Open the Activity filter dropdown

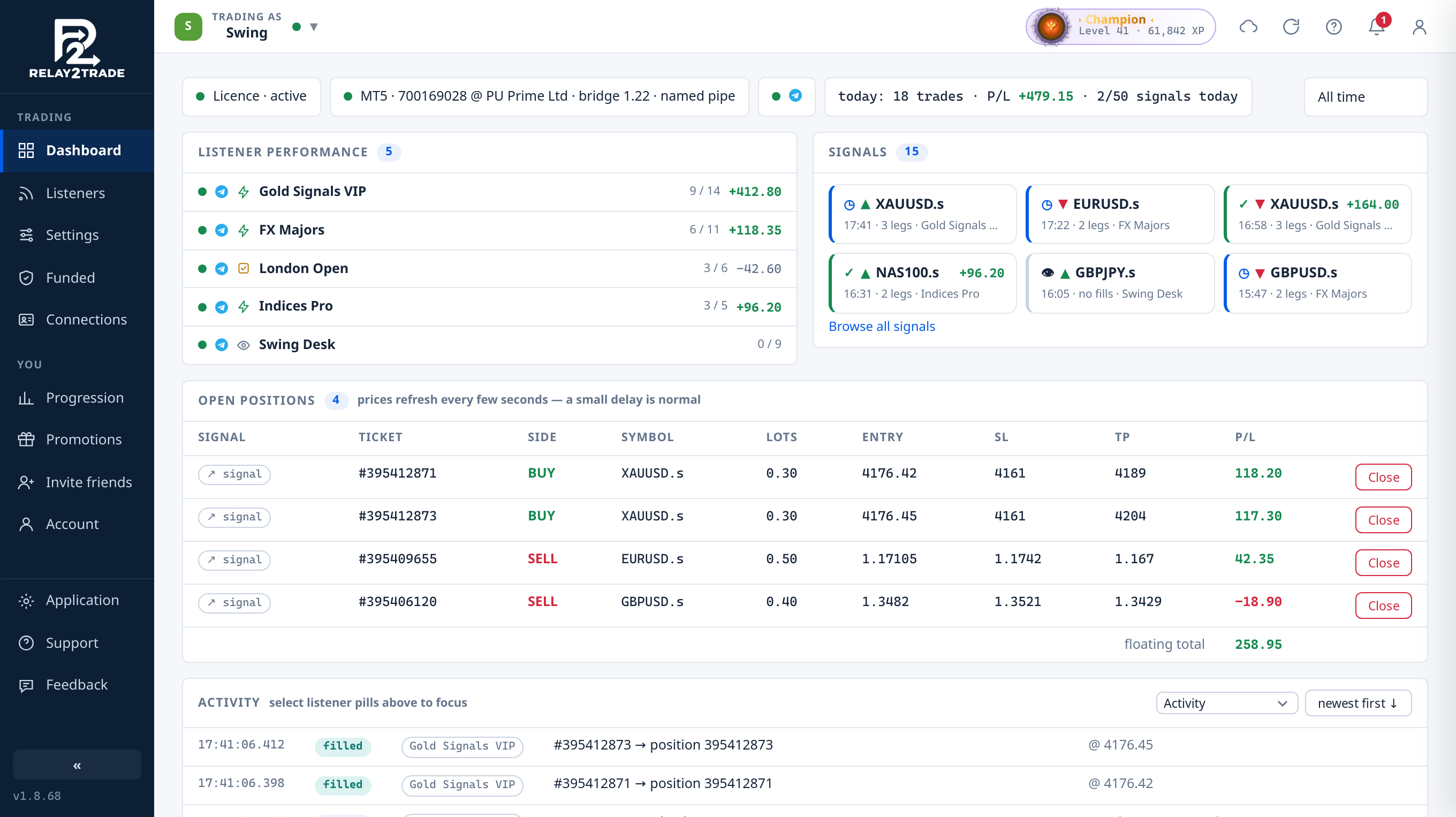1226,703
